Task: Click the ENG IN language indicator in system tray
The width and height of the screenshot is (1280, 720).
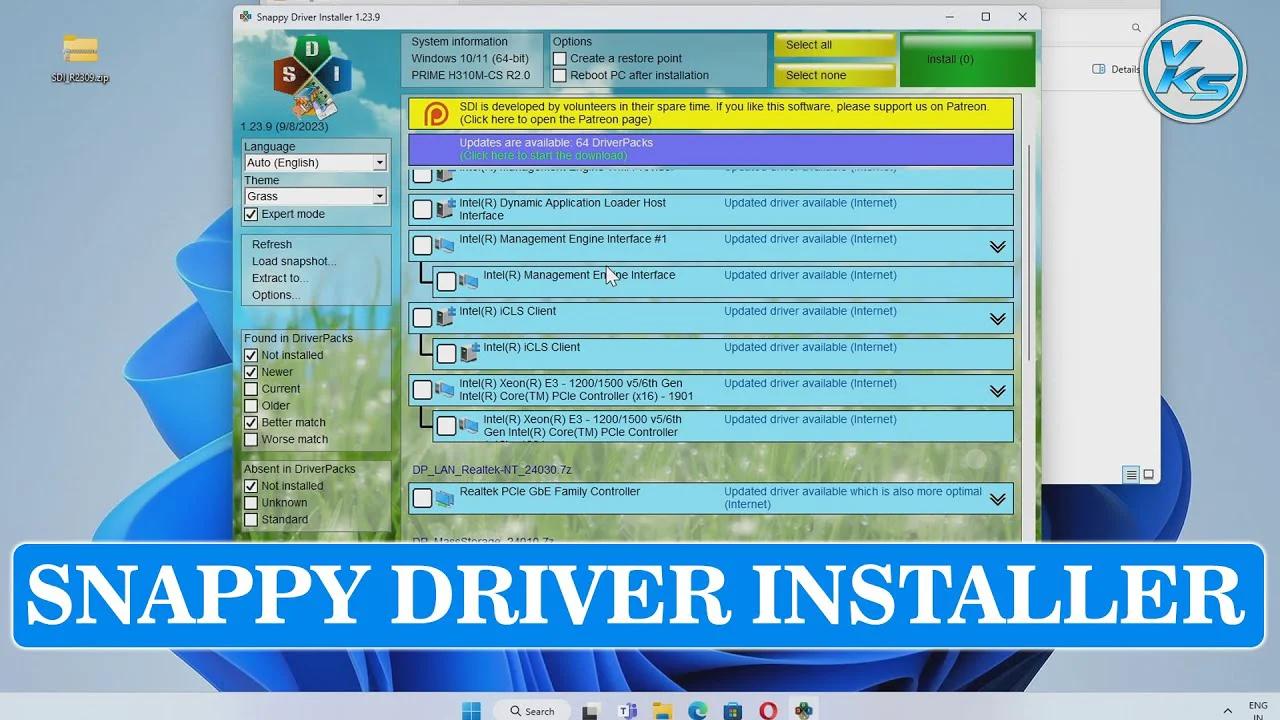Action: (x=1257, y=710)
